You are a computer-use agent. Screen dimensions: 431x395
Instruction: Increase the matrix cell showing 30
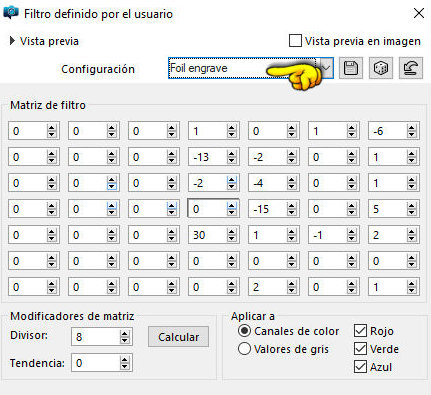click(231, 232)
